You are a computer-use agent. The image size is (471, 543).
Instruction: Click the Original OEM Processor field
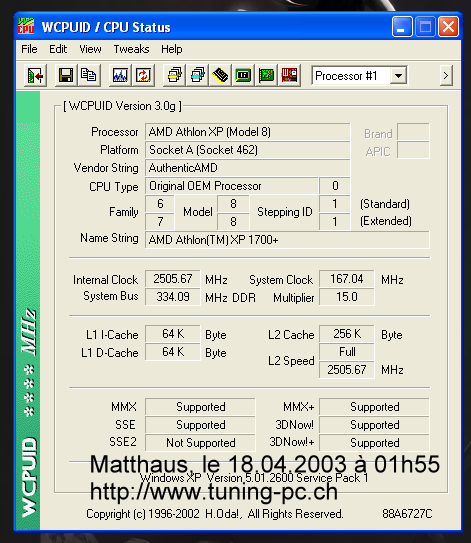click(x=231, y=186)
